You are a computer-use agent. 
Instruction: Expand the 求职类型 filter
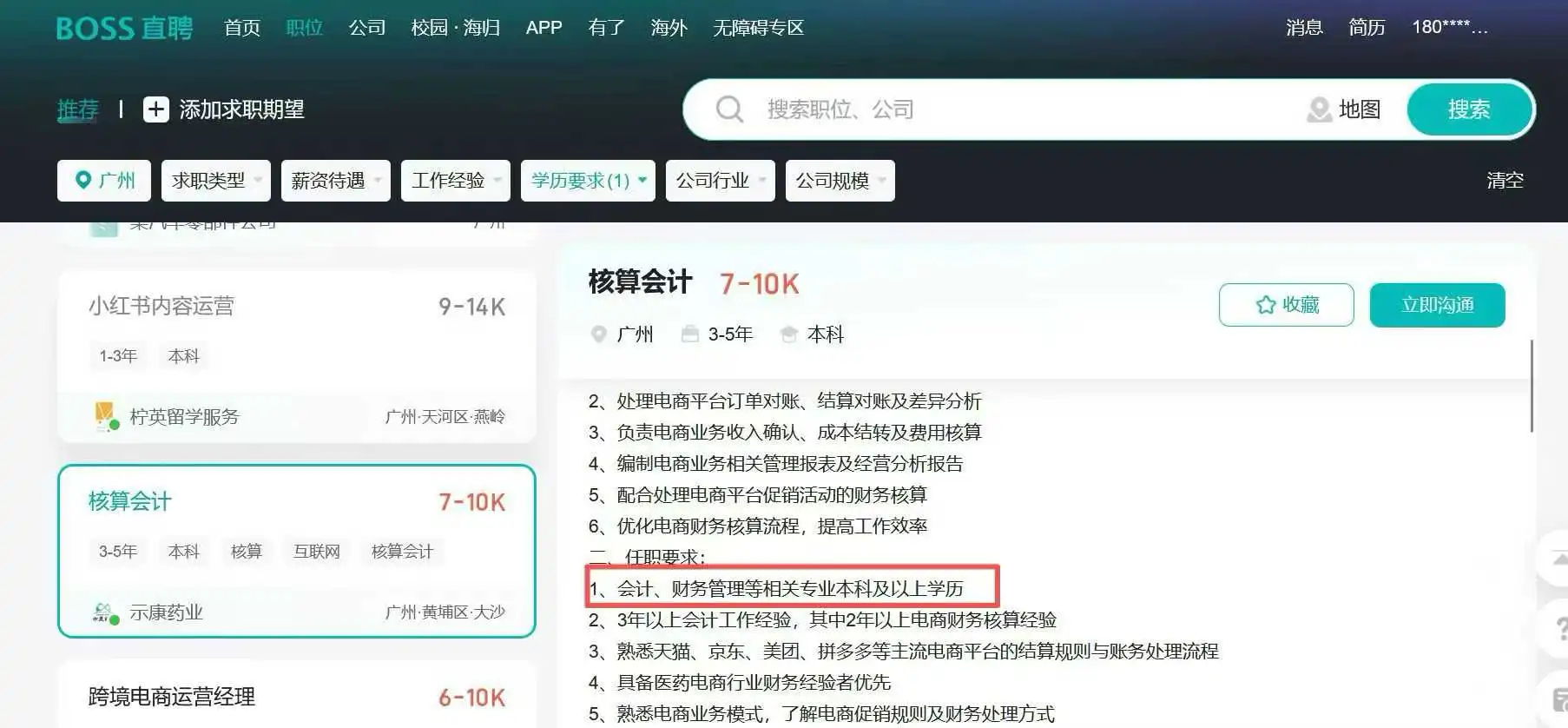click(216, 181)
